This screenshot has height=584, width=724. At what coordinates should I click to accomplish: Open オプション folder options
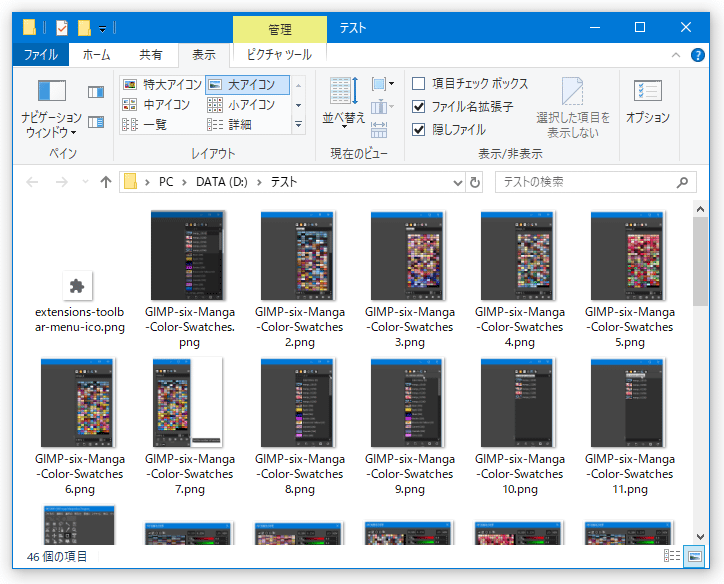click(648, 102)
